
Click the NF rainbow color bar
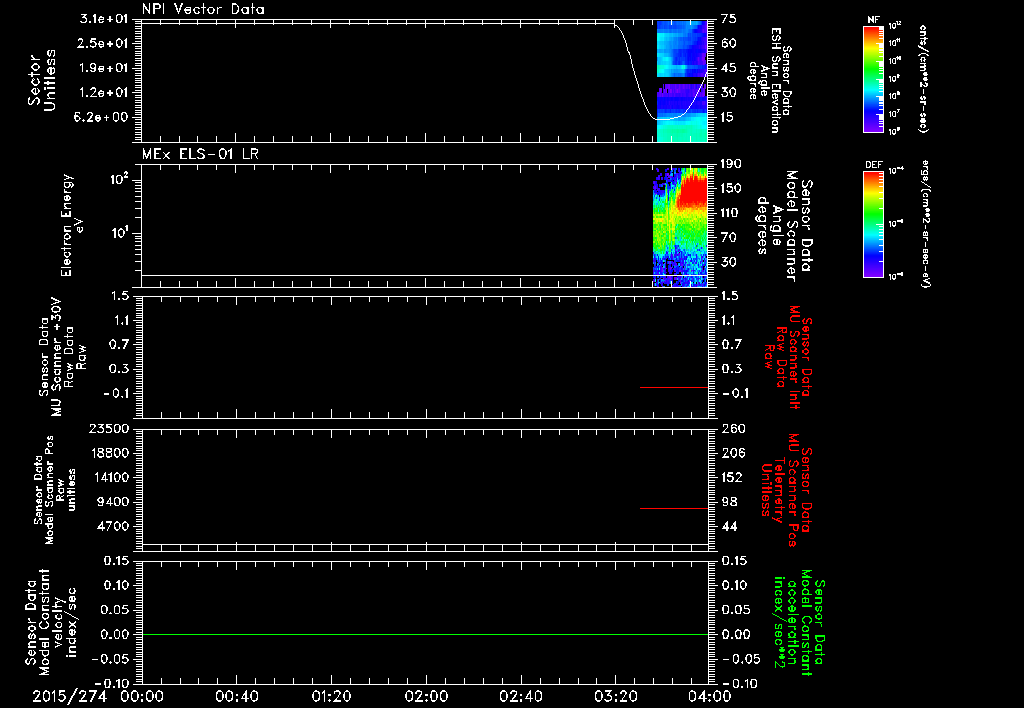point(873,79)
